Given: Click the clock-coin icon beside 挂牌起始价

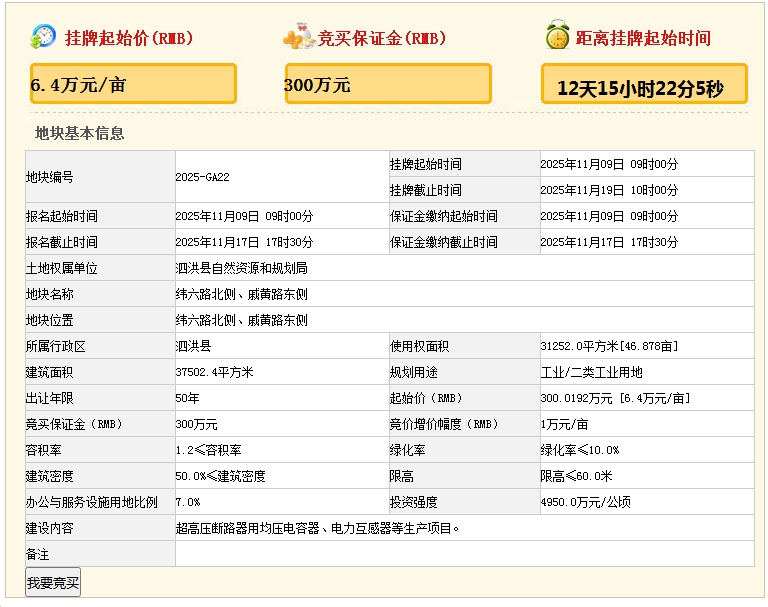Looking at the screenshot, I should click(x=43, y=37).
